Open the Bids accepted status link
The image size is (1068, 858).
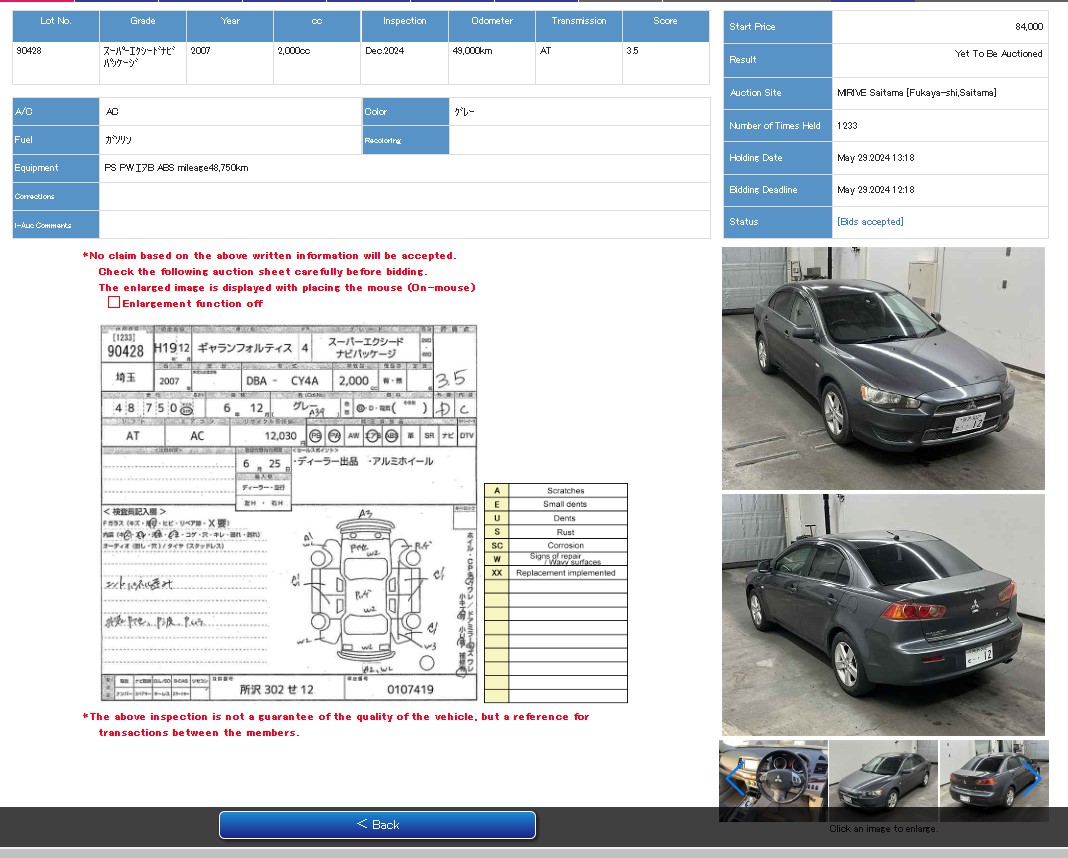coord(869,222)
